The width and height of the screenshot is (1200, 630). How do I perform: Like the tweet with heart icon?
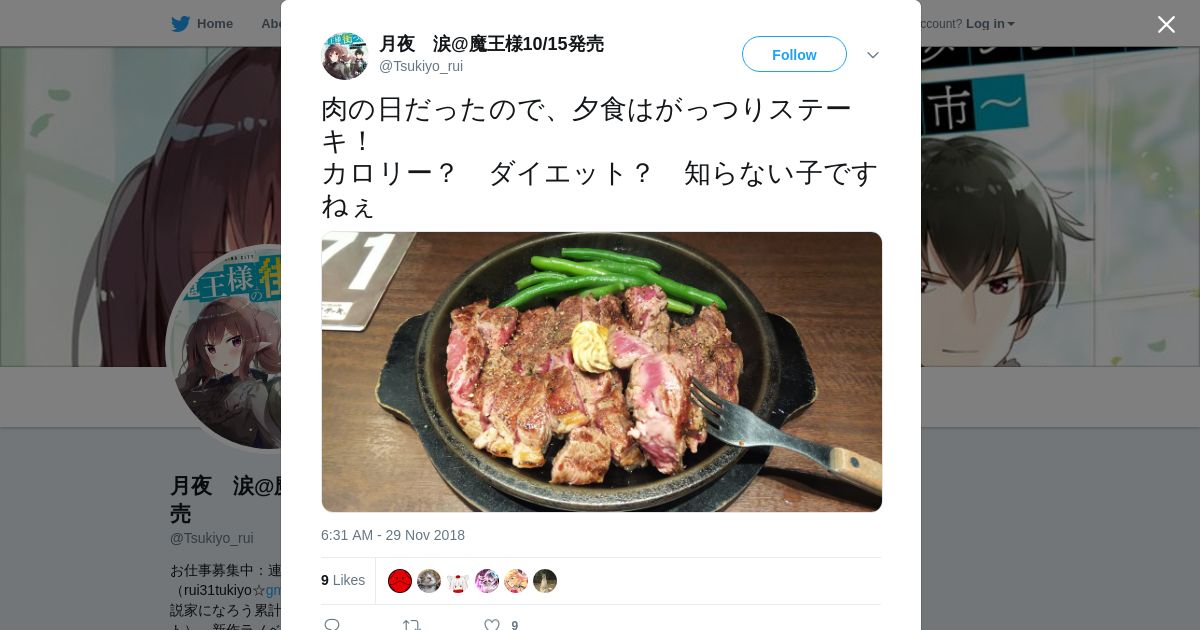[x=492, y=625]
